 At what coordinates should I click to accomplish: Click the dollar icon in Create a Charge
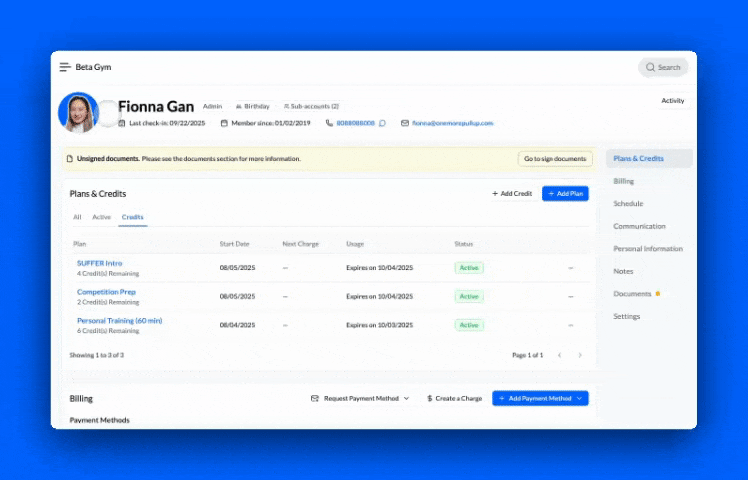coord(429,398)
